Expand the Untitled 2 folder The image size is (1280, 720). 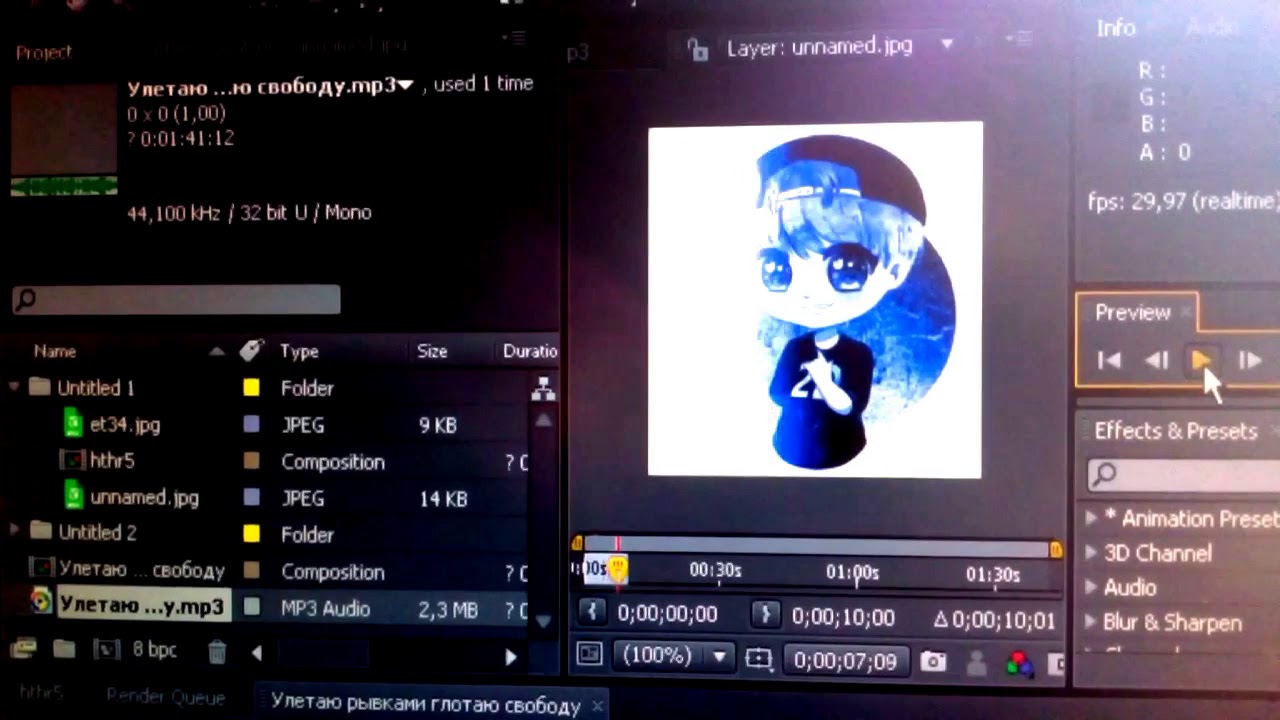(14, 530)
